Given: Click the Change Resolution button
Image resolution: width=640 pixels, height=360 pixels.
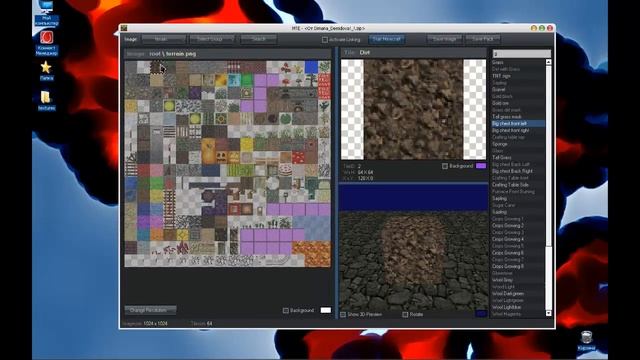Looking at the screenshot, I should pos(150,310).
